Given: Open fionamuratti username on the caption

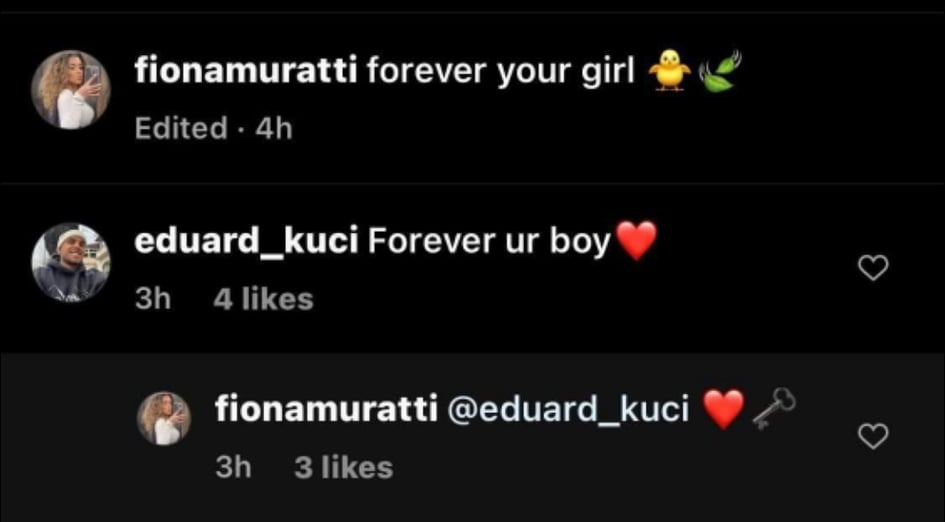Looking at the screenshot, I should point(246,72).
